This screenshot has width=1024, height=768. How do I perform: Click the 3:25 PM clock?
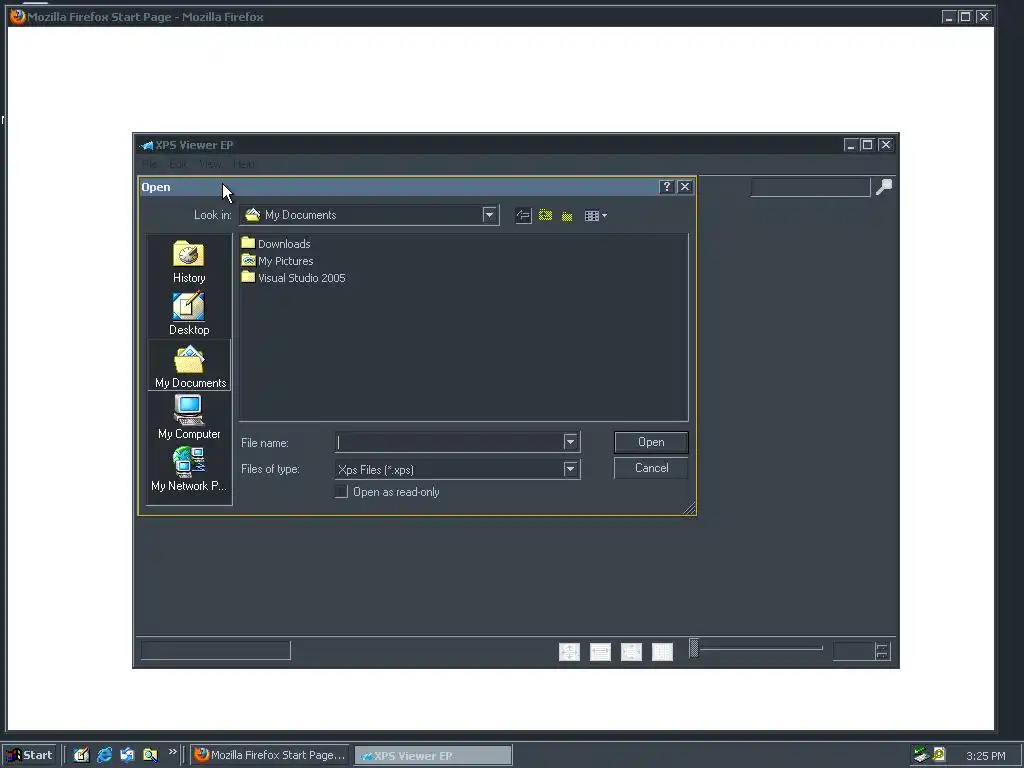(985, 756)
